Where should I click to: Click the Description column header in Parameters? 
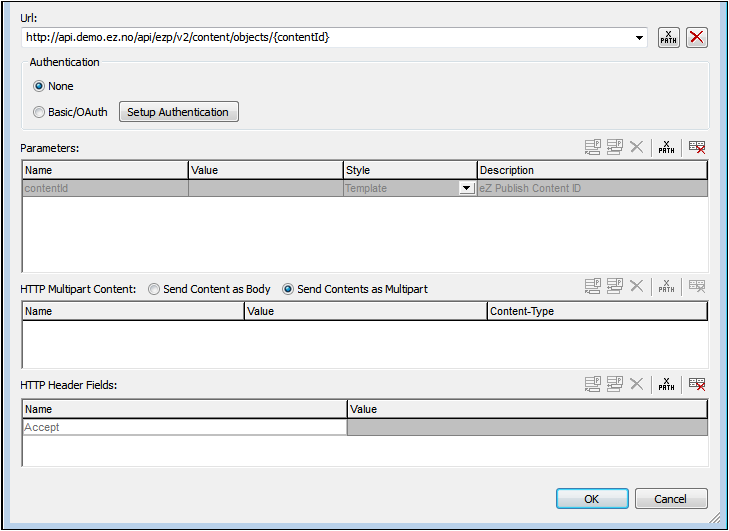coord(592,170)
